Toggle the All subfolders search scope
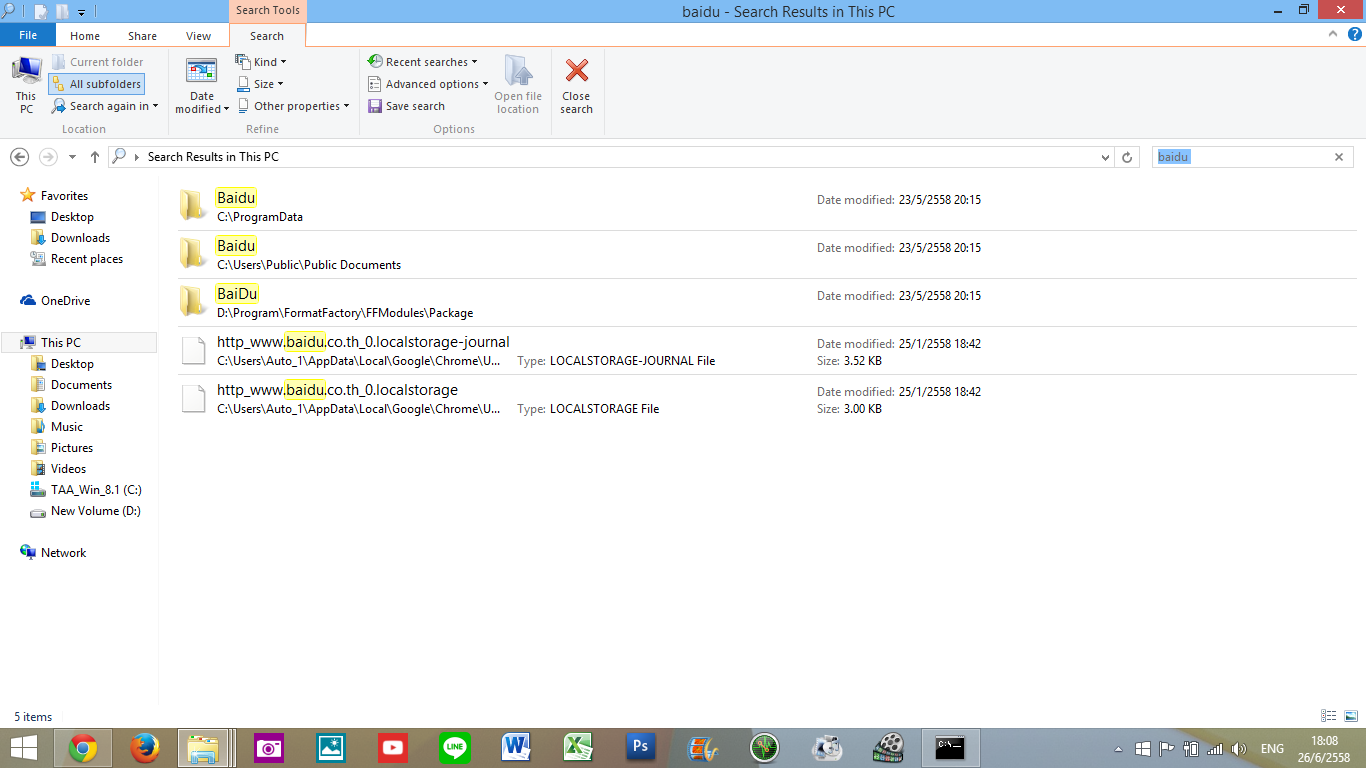Image resolution: width=1366 pixels, height=768 pixels. [x=96, y=84]
